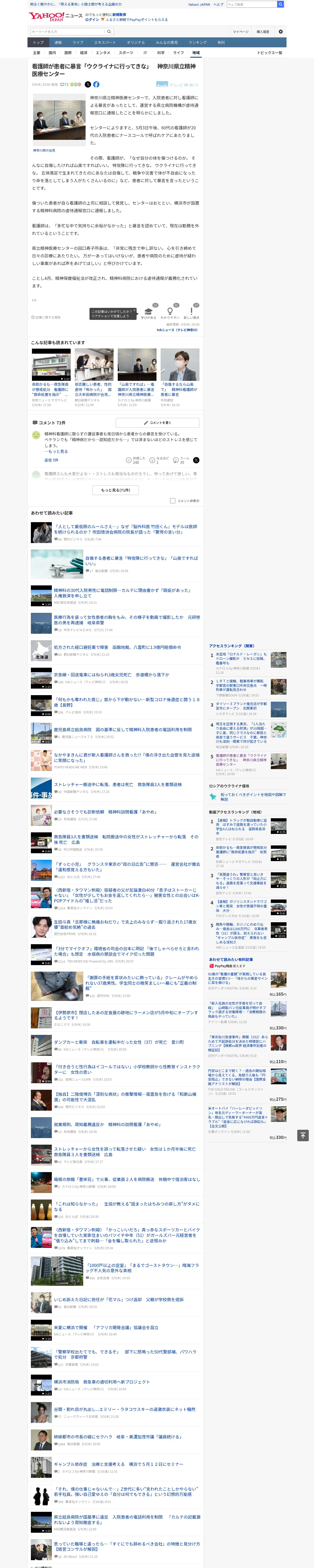Select the 速報 tab
The width and height of the screenshot is (314, 1568).
pos(58,43)
